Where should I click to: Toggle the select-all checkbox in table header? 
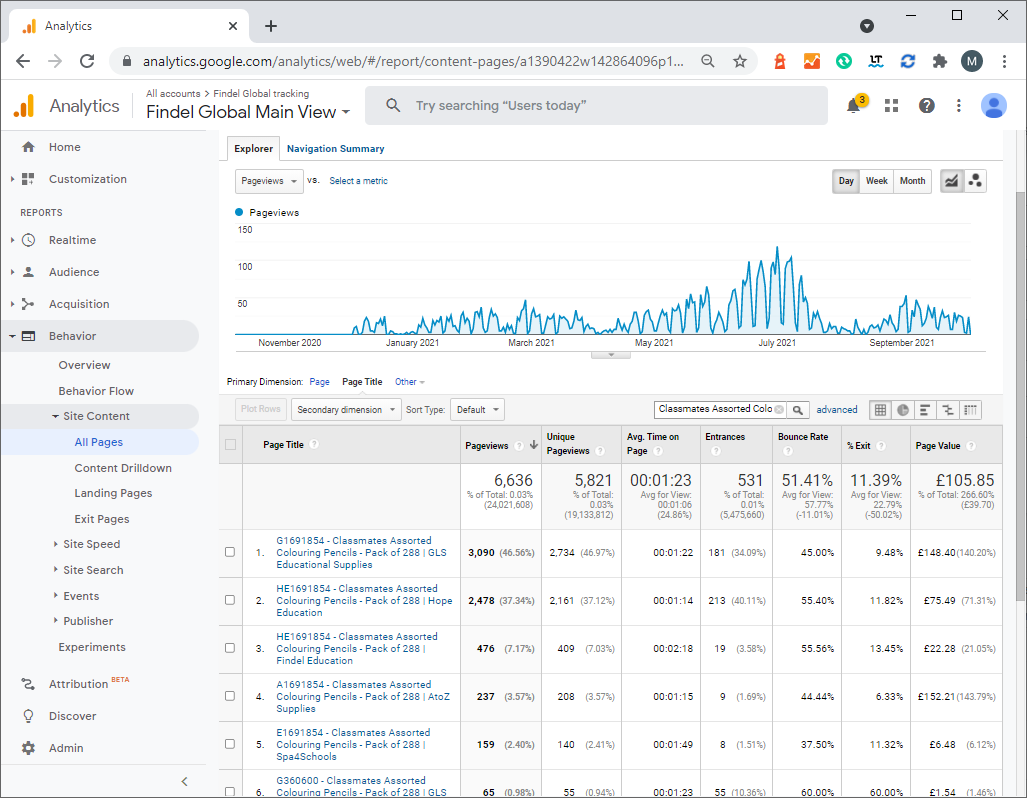point(231,445)
